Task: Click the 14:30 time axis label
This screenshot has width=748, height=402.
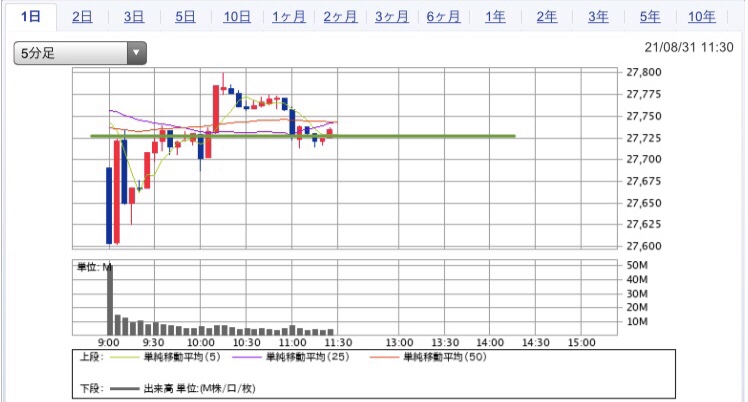Action: coord(536,342)
